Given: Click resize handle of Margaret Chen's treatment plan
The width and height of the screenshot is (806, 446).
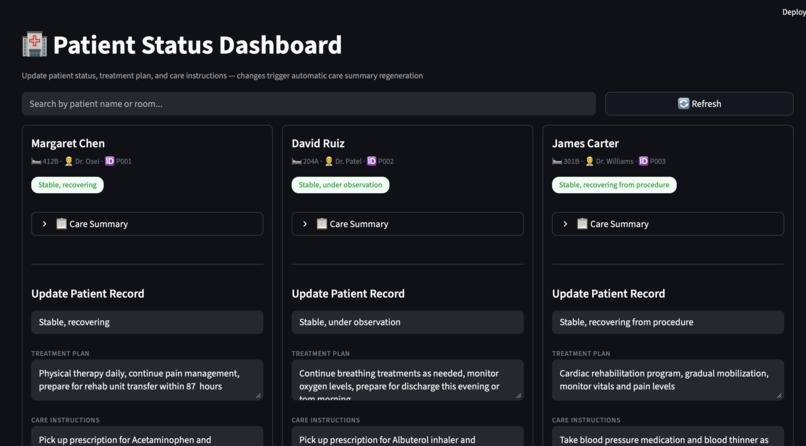Looking at the screenshot, I should pos(259,396).
